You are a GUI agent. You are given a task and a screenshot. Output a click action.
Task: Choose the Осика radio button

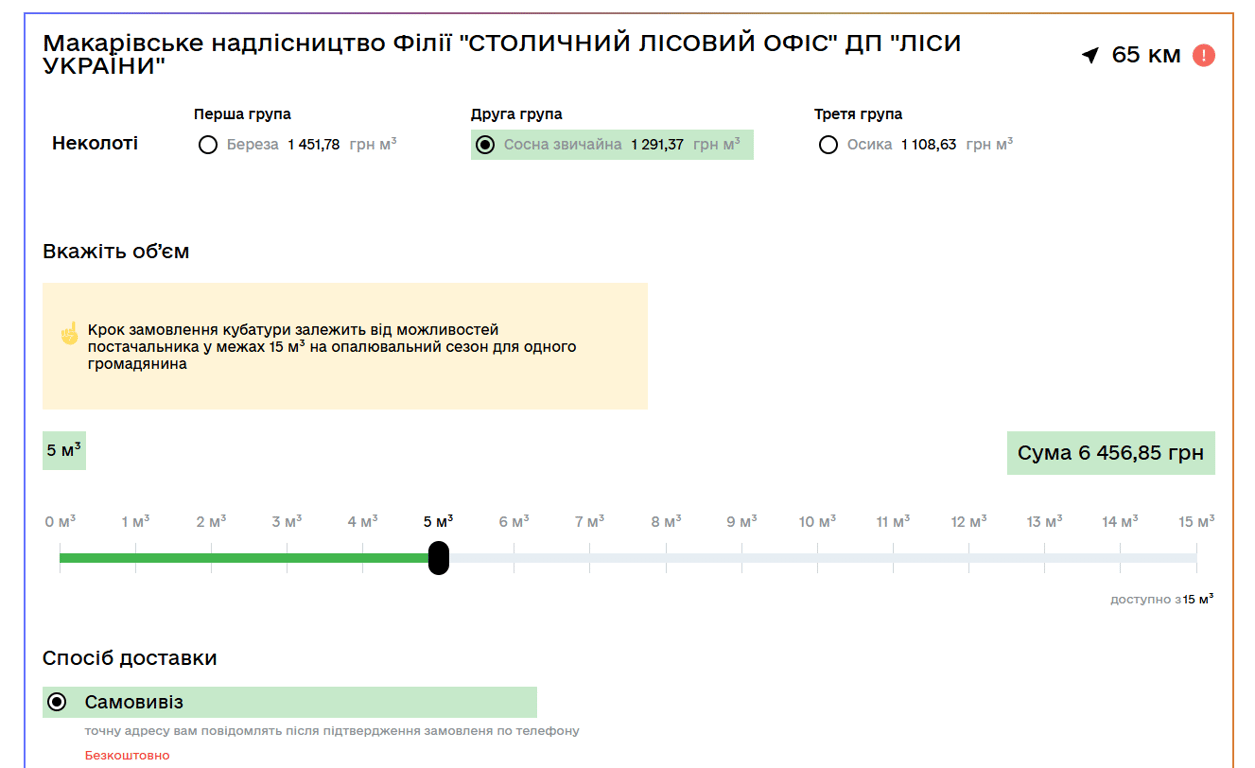pos(828,145)
